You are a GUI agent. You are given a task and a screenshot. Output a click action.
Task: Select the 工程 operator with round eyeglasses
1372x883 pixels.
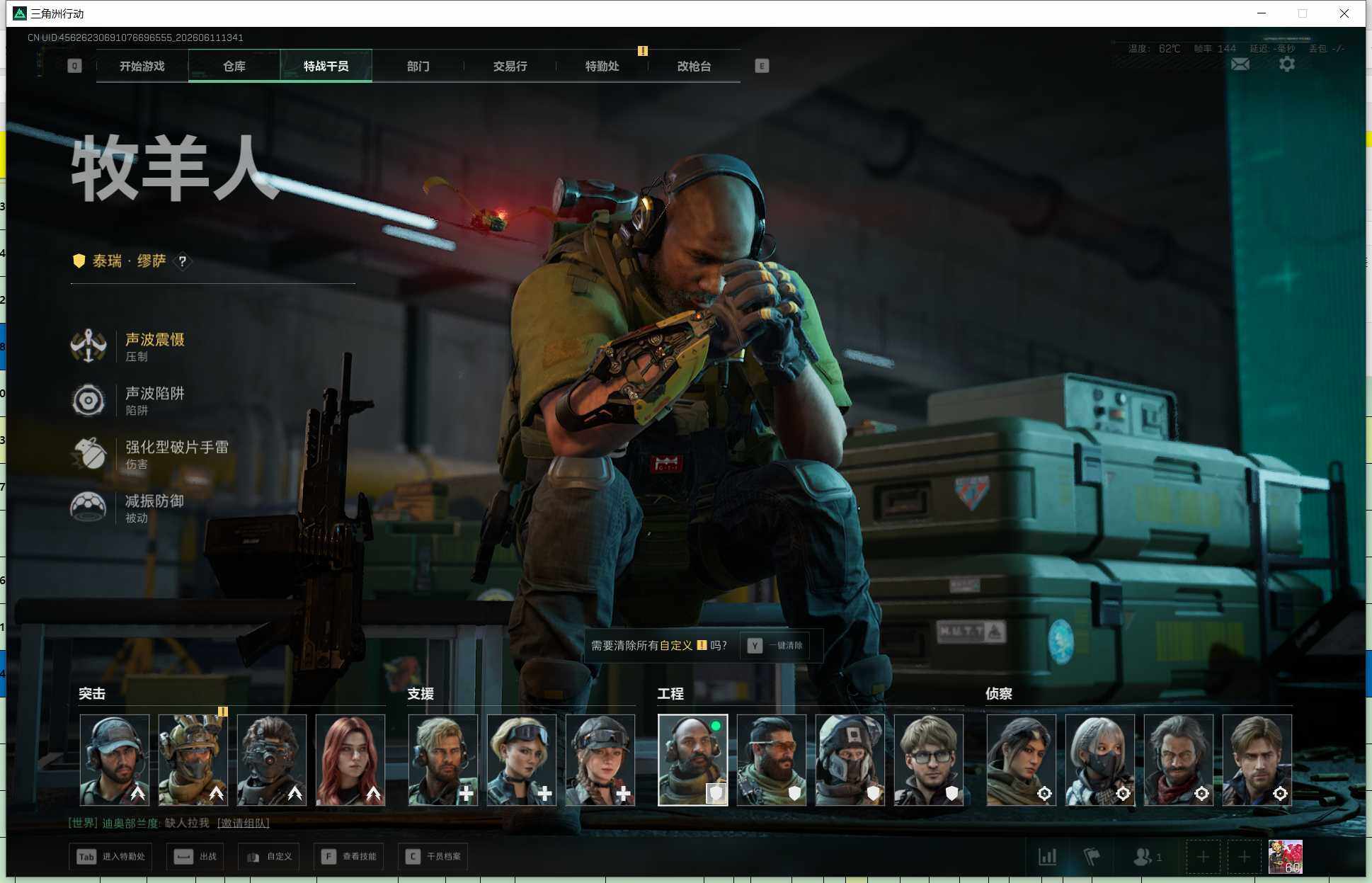coord(929,760)
